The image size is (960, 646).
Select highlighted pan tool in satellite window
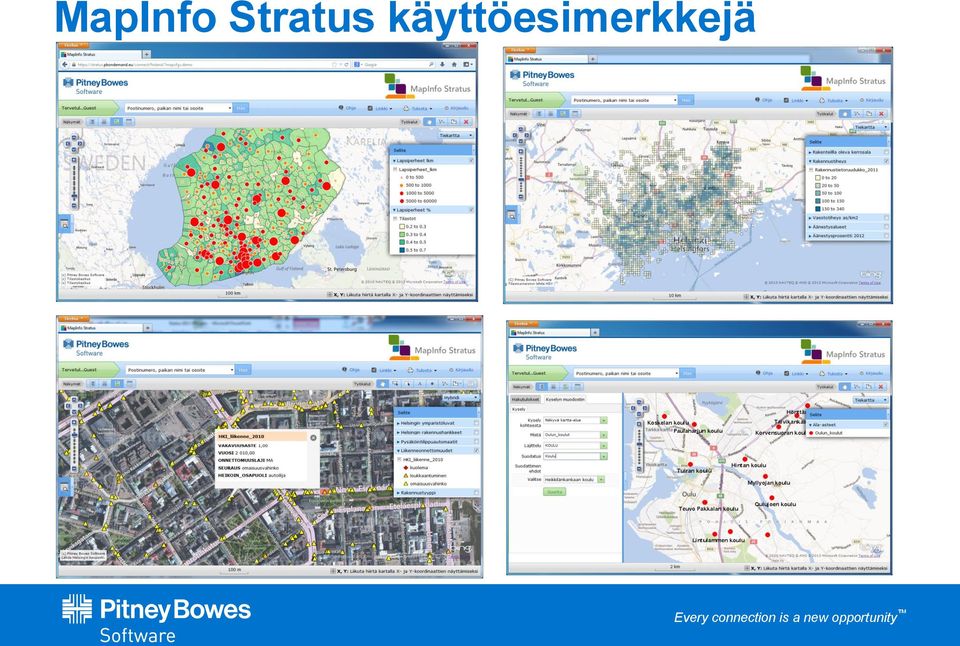(383, 384)
